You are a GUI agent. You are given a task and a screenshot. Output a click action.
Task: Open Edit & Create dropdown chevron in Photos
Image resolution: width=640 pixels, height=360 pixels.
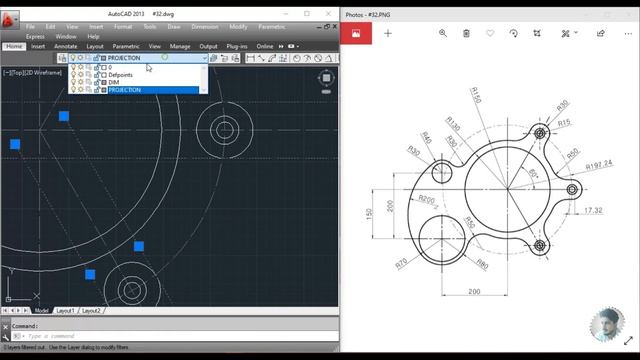point(576,32)
